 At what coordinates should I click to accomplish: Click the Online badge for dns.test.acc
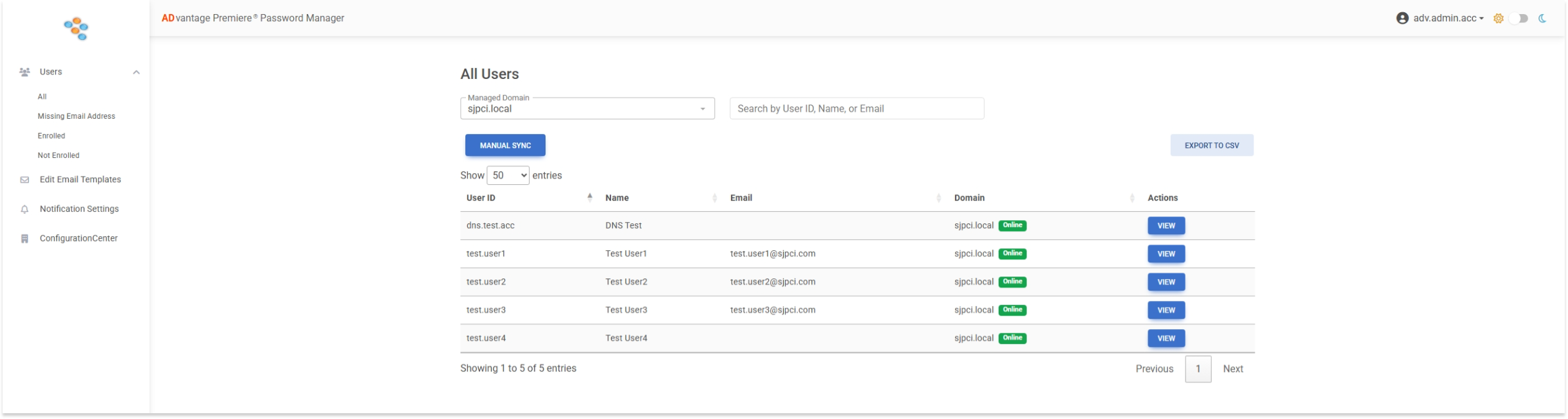click(1012, 225)
